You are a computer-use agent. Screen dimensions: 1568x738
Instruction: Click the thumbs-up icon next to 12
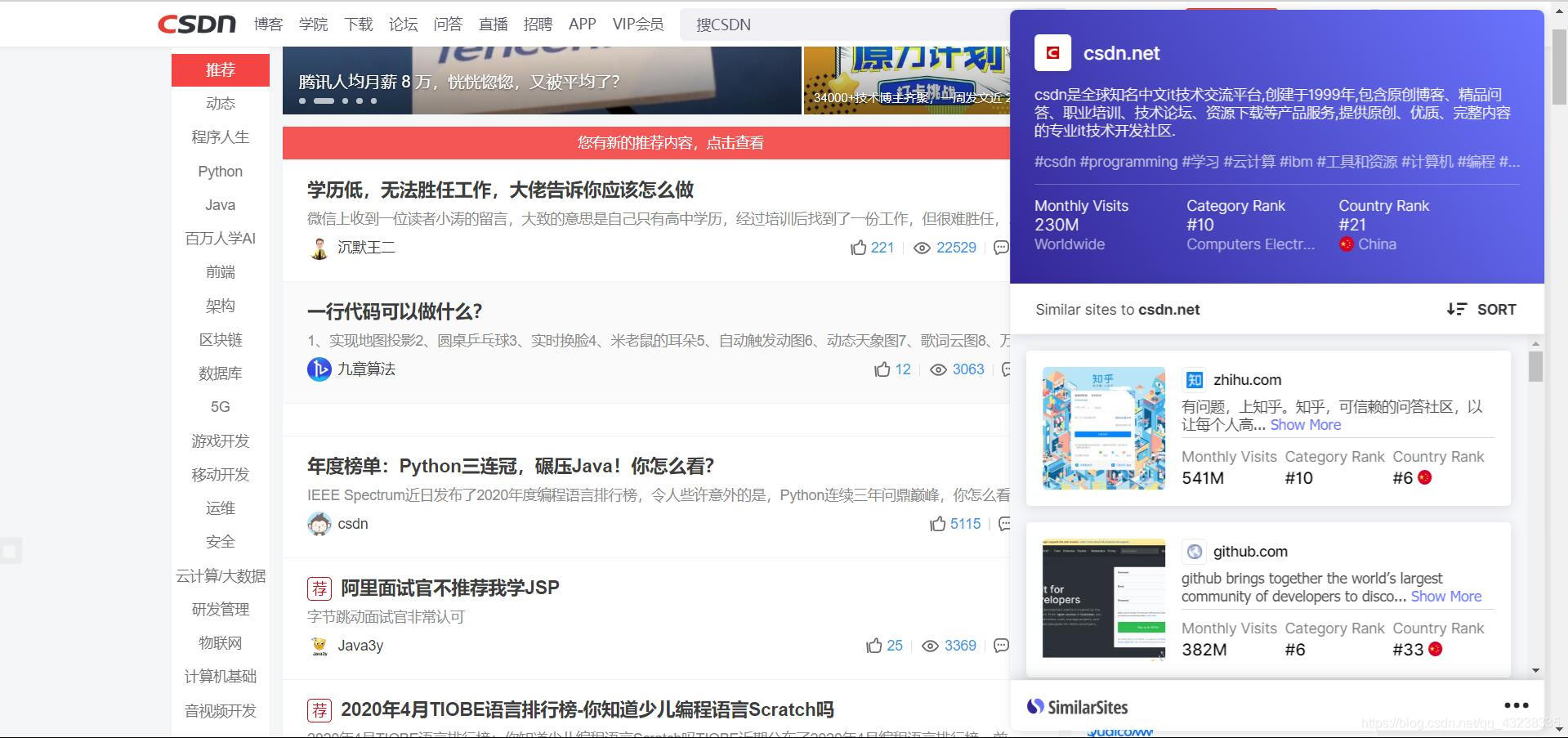pyautogui.click(x=882, y=369)
